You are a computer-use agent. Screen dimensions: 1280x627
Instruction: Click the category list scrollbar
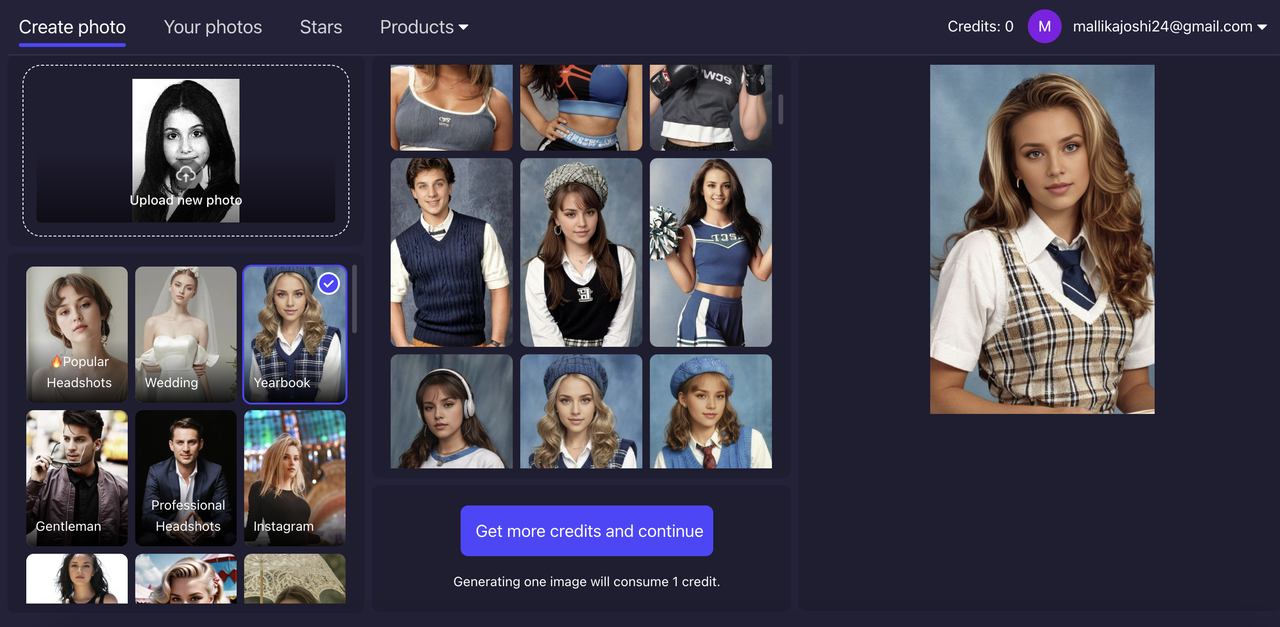[x=354, y=299]
